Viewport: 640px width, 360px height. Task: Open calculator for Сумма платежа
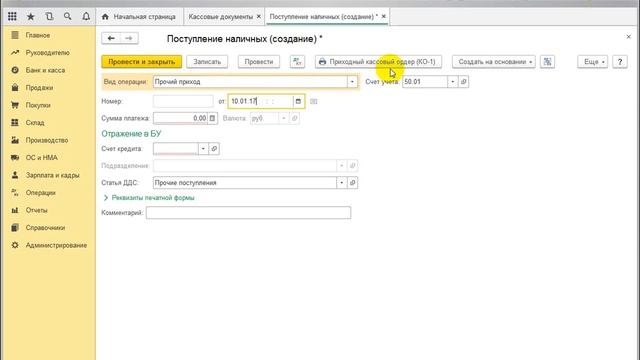[212, 118]
